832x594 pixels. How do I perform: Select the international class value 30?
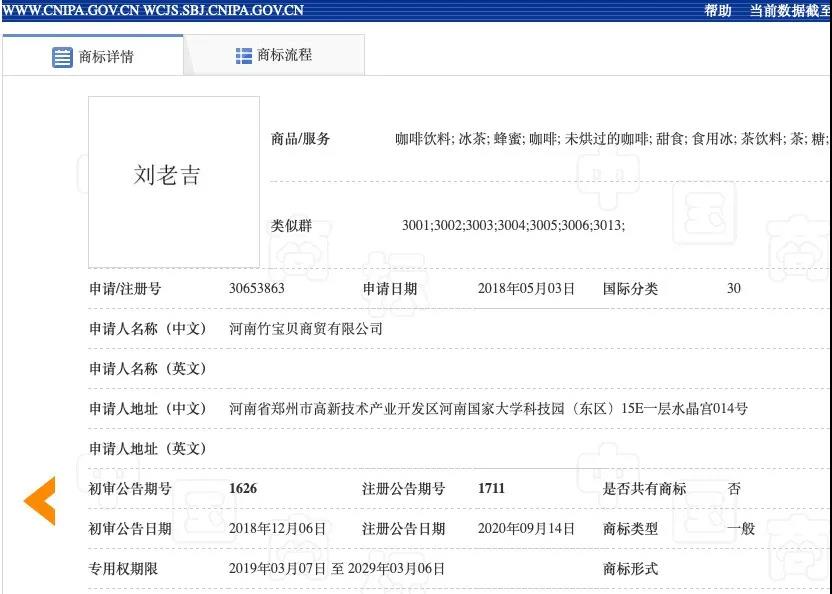point(734,288)
